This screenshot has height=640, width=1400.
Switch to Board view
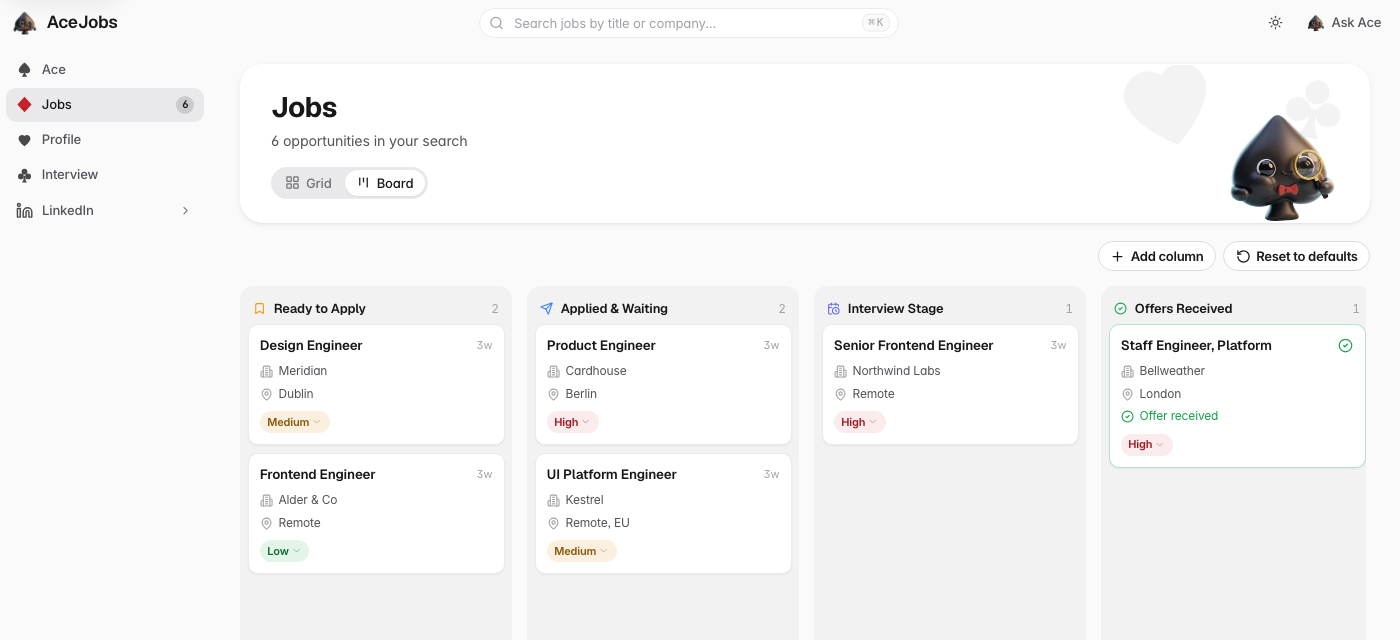385,183
